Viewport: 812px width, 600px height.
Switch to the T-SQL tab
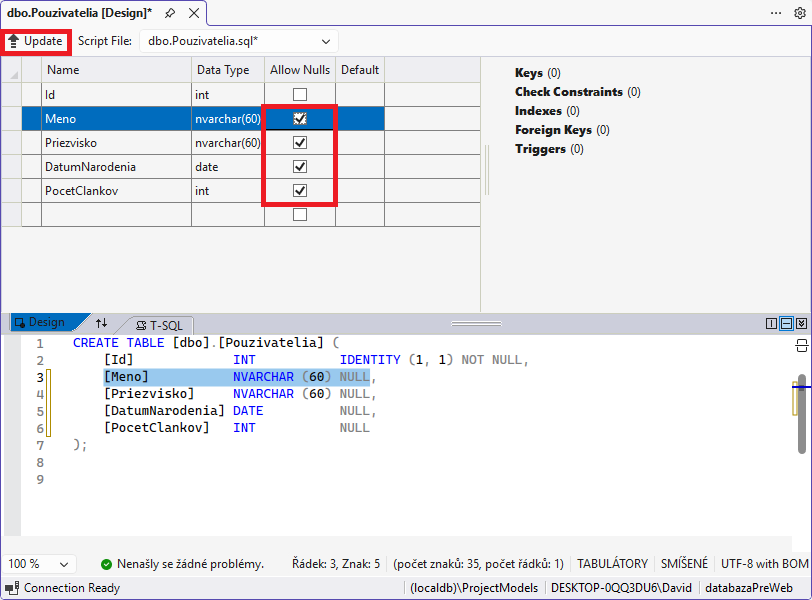click(x=160, y=325)
